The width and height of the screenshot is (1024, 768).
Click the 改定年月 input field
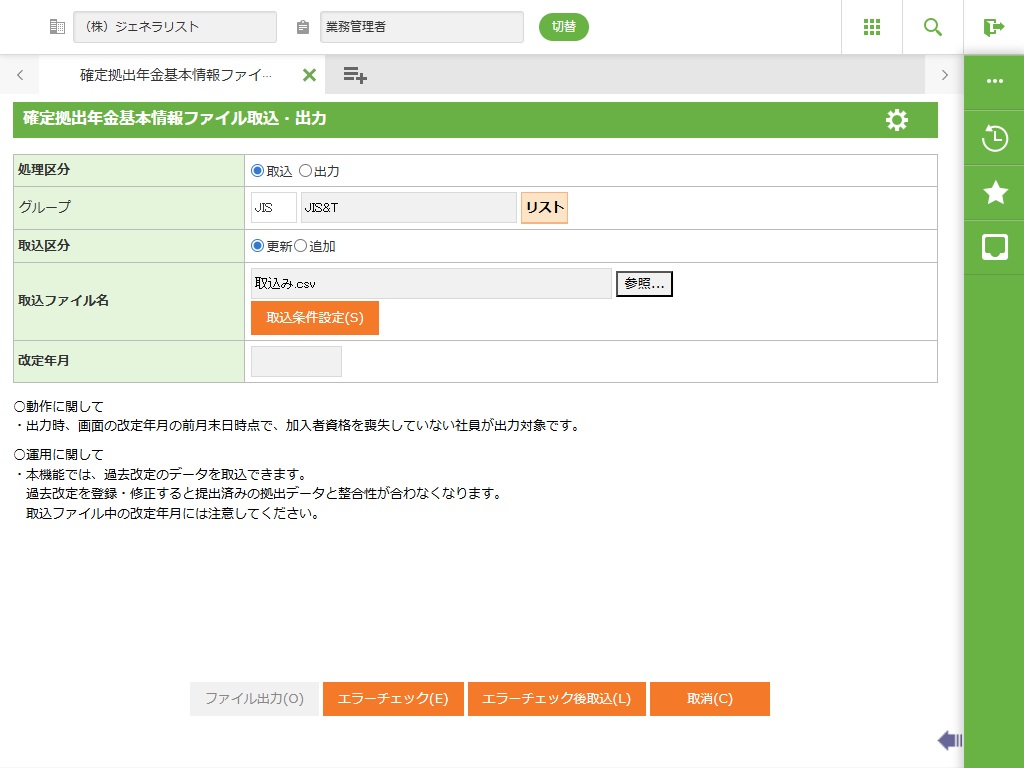[296, 362]
